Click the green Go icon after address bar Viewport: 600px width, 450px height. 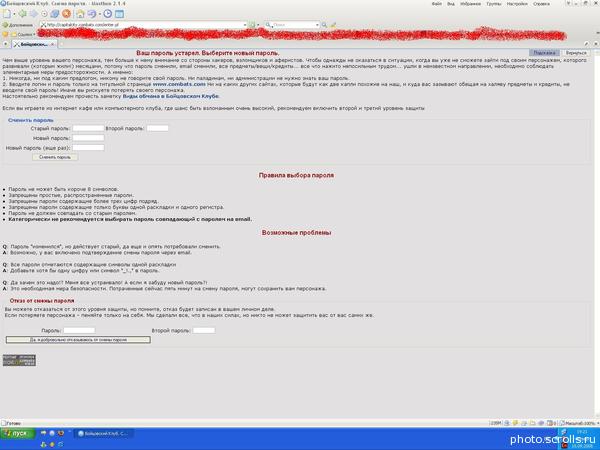(252, 25)
